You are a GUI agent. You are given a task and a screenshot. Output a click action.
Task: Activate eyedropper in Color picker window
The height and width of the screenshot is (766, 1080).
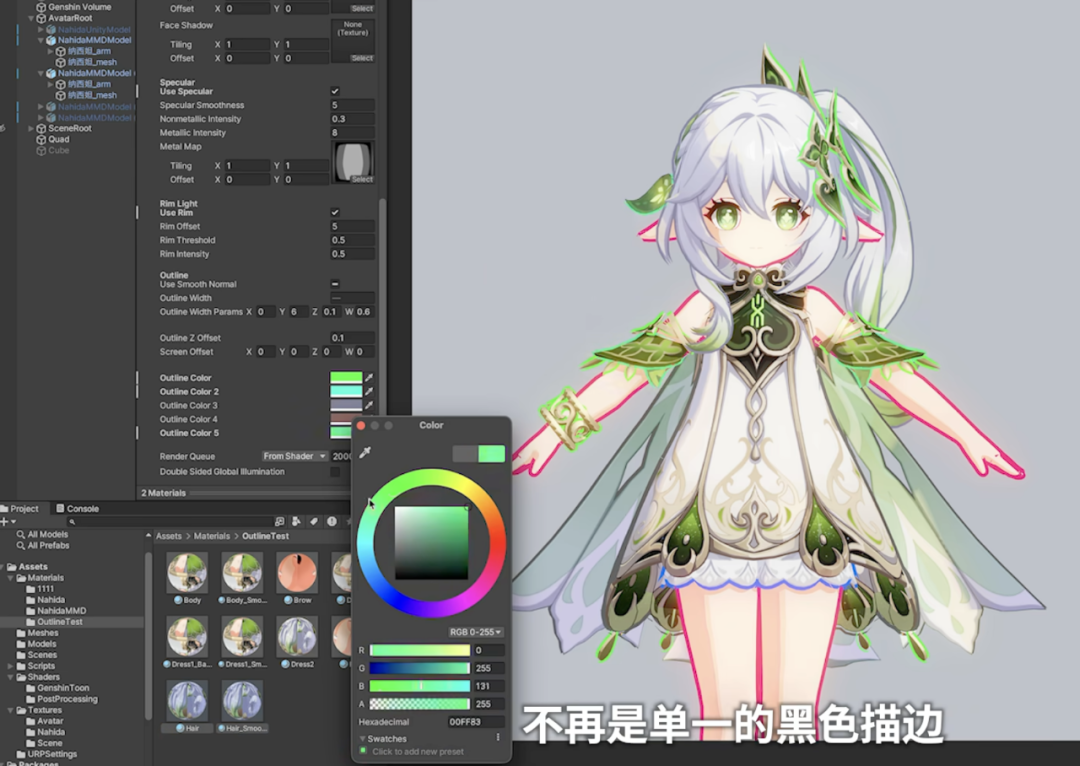(x=365, y=452)
